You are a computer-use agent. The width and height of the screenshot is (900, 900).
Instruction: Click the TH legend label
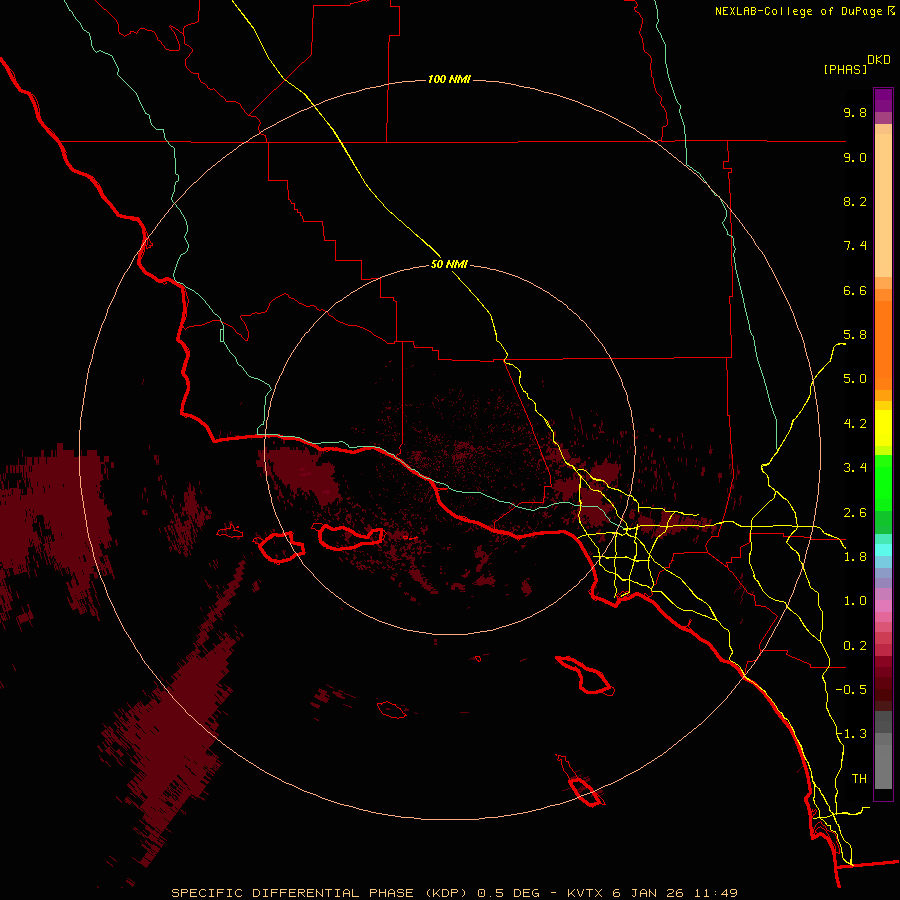point(859,779)
